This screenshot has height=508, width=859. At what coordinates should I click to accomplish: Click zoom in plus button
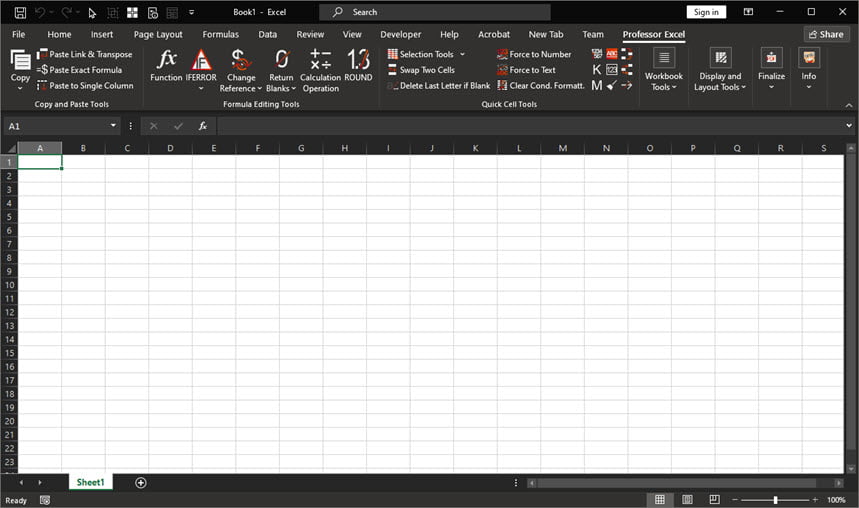pyautogui.click(x=815, y=500)
